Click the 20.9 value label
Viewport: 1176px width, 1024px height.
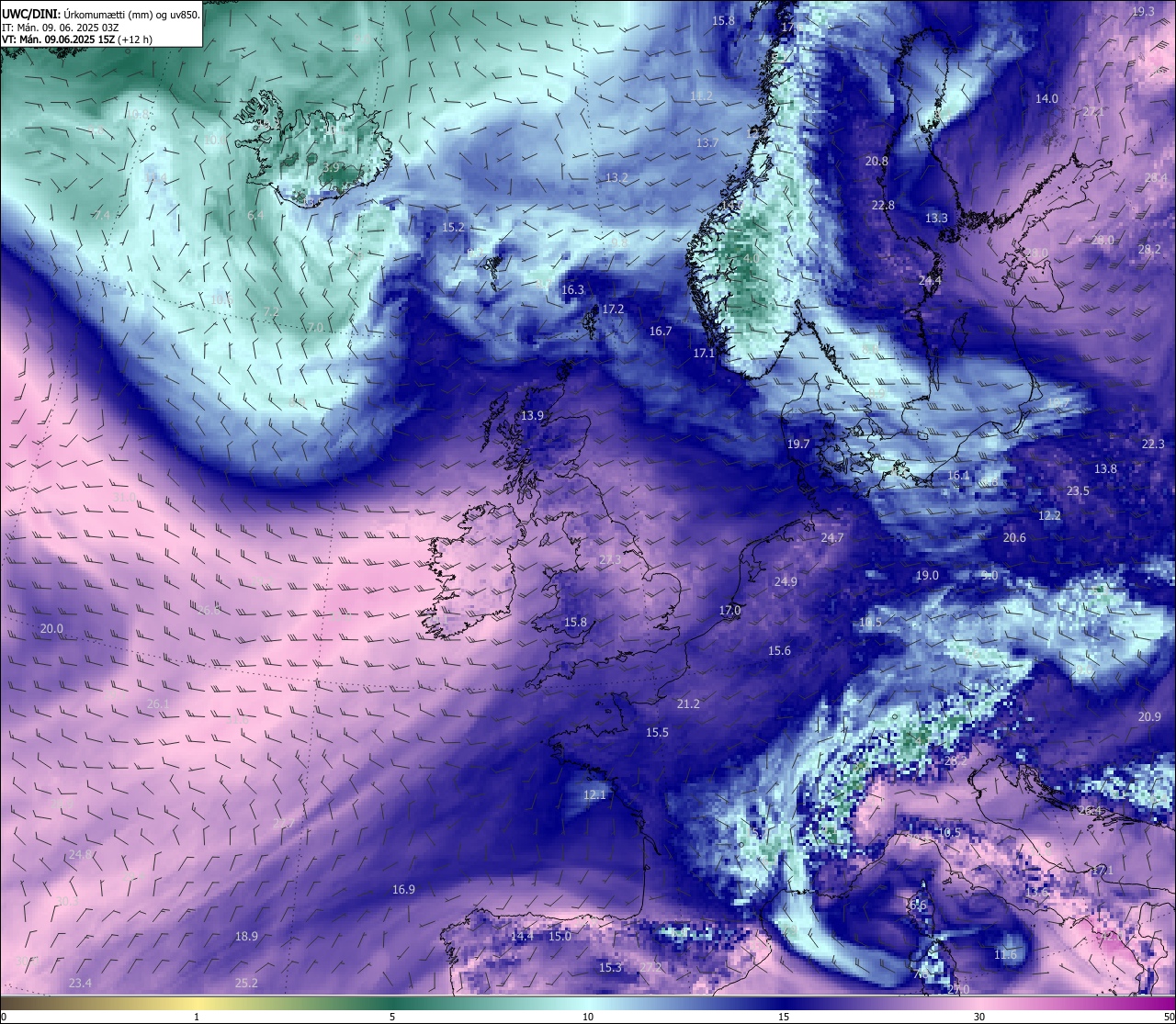tap(1149, 717)
